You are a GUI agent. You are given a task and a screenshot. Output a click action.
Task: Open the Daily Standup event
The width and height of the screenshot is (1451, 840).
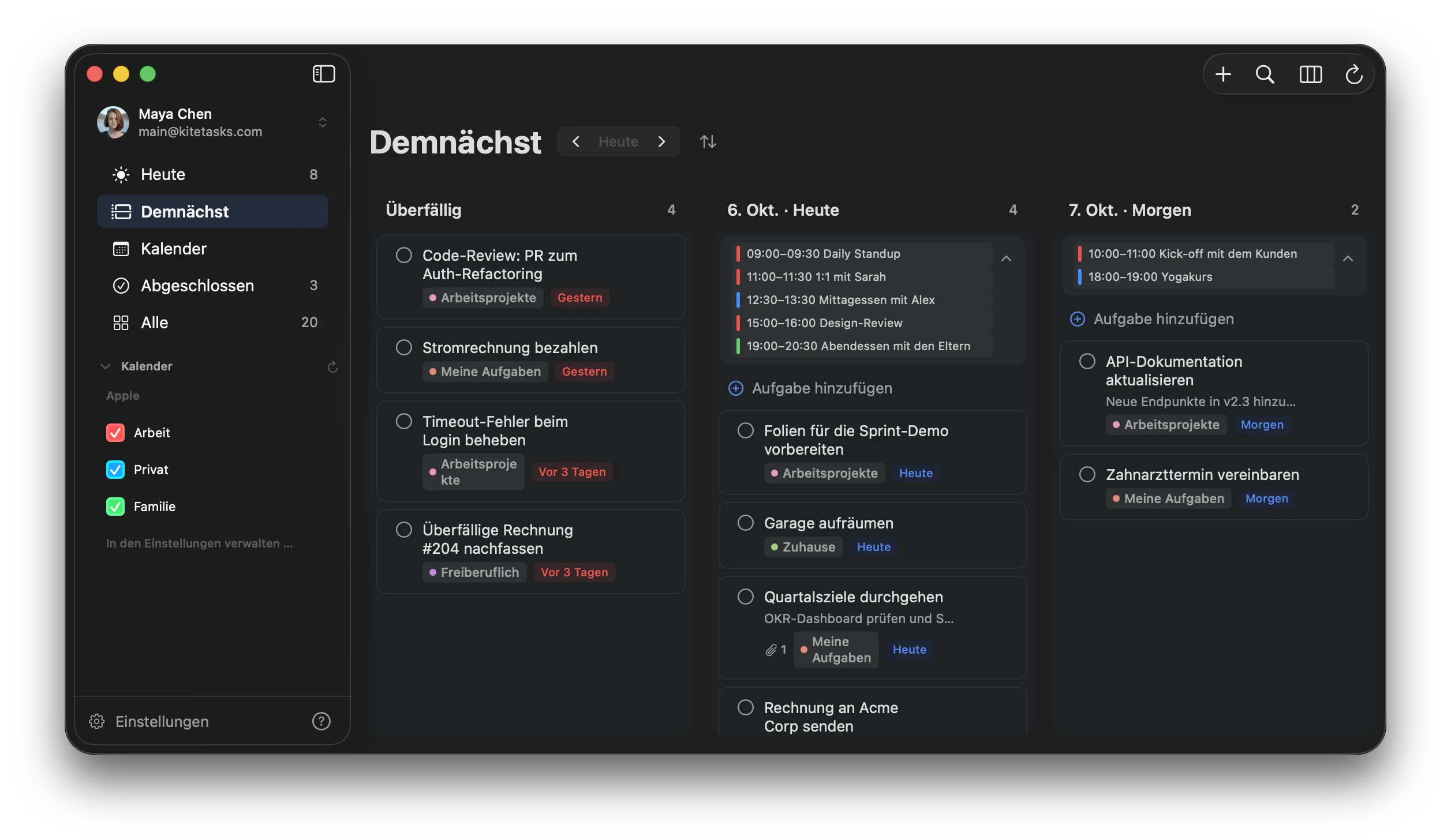click(x=863, y=254)
